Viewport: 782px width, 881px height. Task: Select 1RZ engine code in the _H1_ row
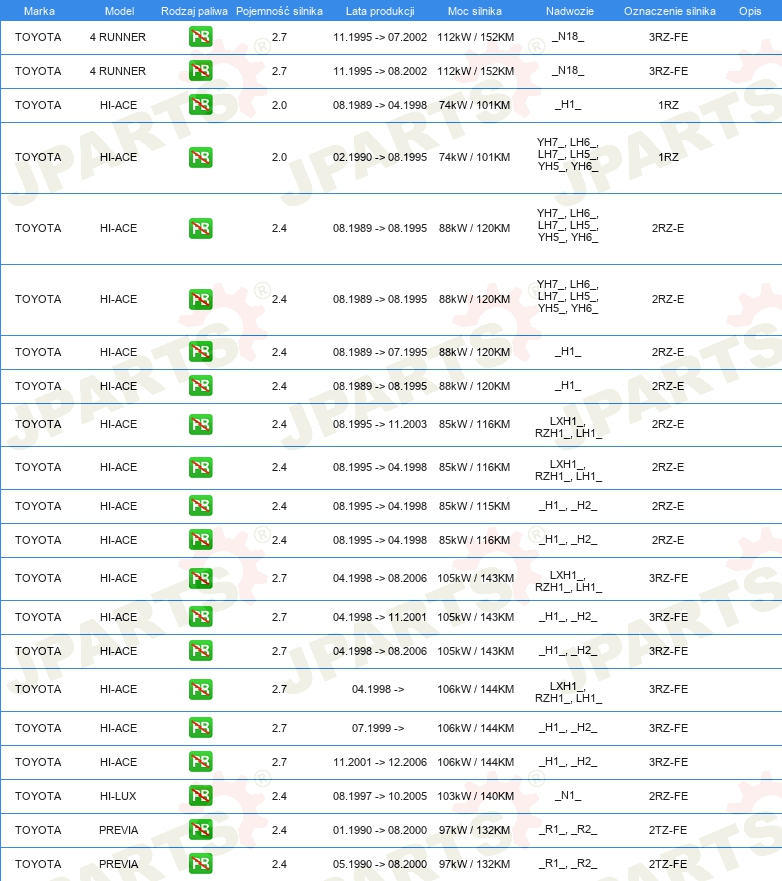coord(669,105)
